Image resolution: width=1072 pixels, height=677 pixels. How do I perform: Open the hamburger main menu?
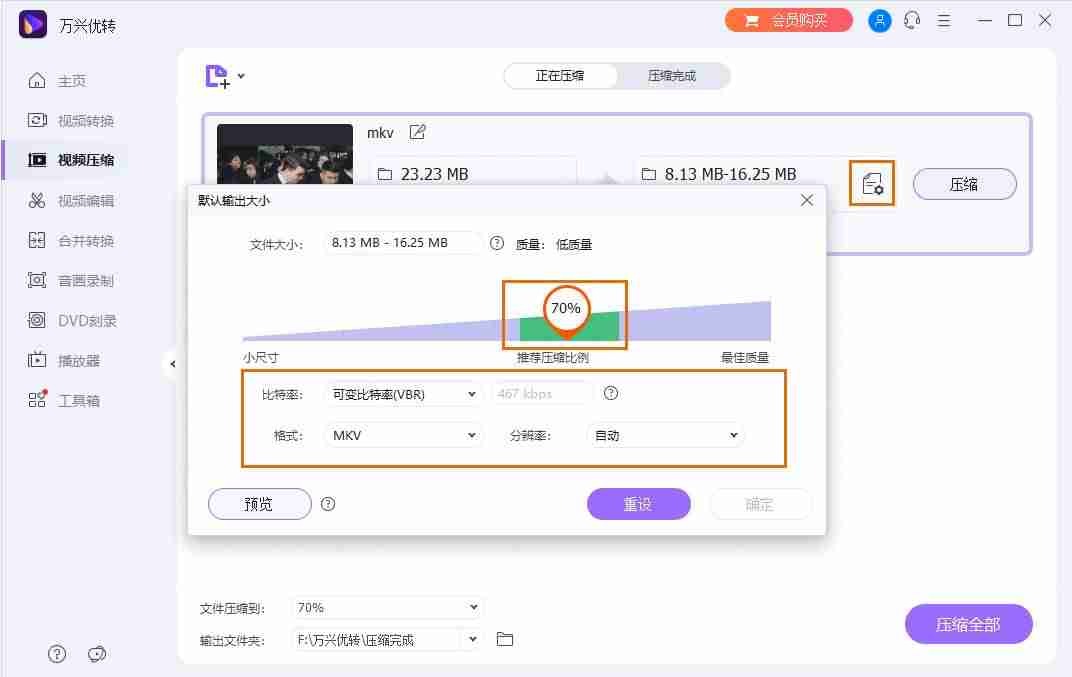[x=944, y=21]
